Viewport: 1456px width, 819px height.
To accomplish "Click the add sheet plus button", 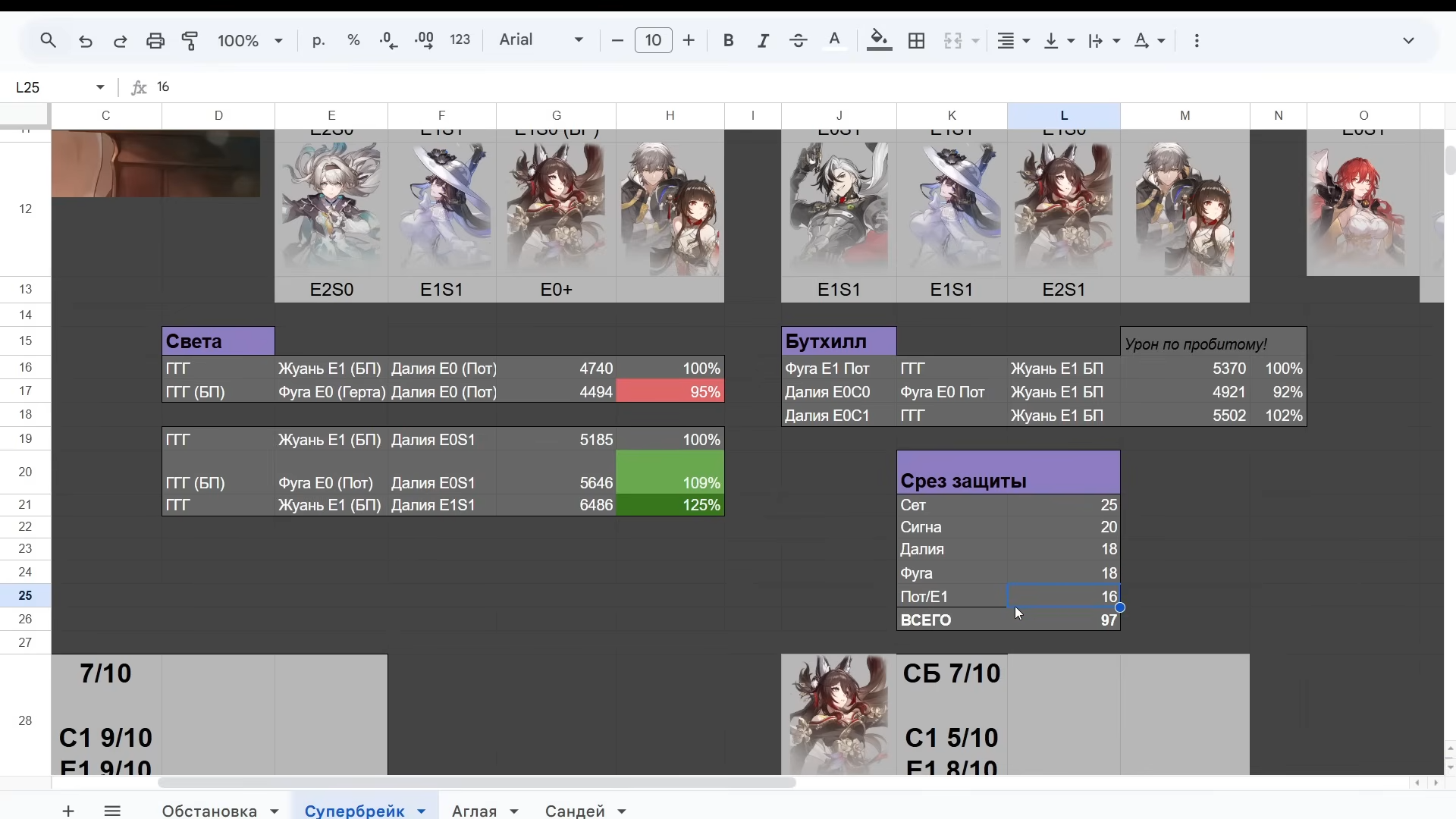I will [68, 811].
